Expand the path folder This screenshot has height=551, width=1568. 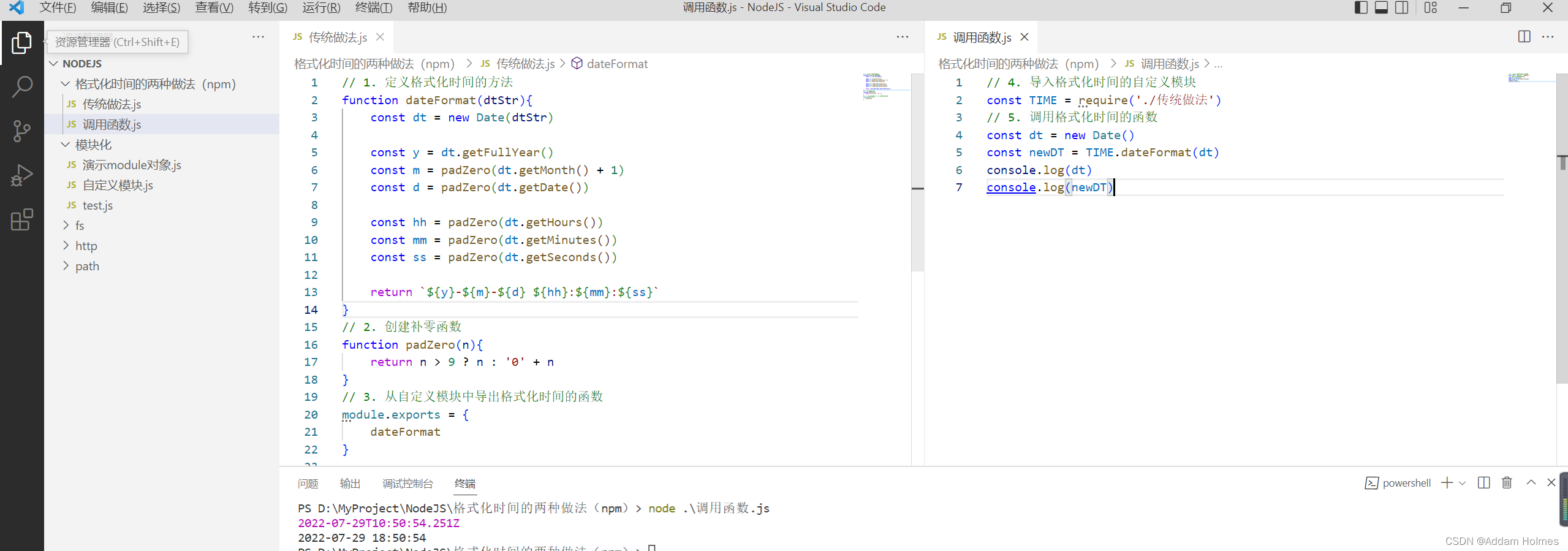66,266
